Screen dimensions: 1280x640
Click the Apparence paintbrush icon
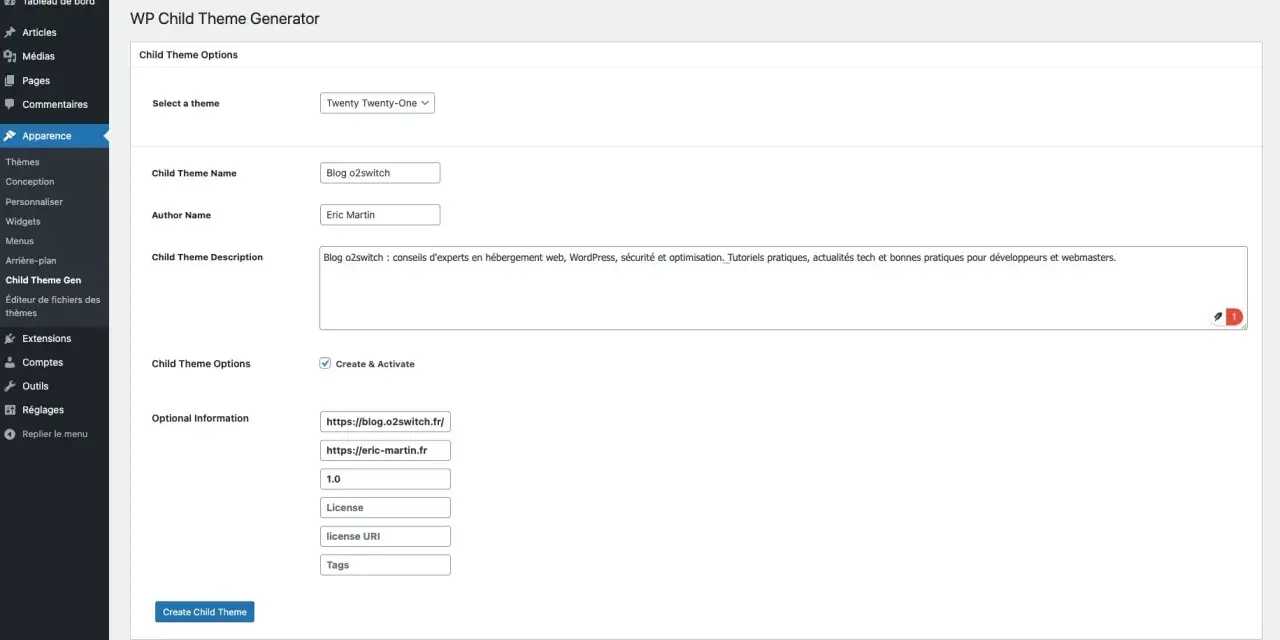[x=10, y=136]
